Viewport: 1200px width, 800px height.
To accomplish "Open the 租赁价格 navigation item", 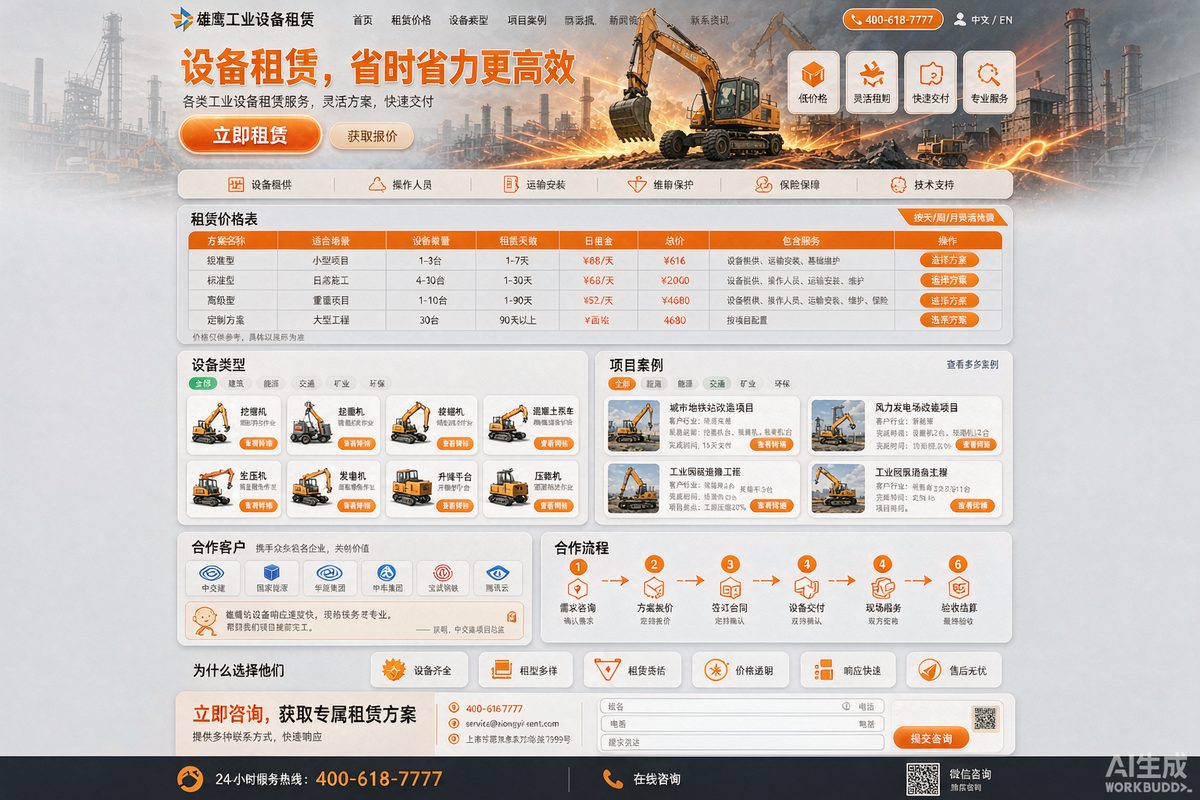I will tap(411, 20).
